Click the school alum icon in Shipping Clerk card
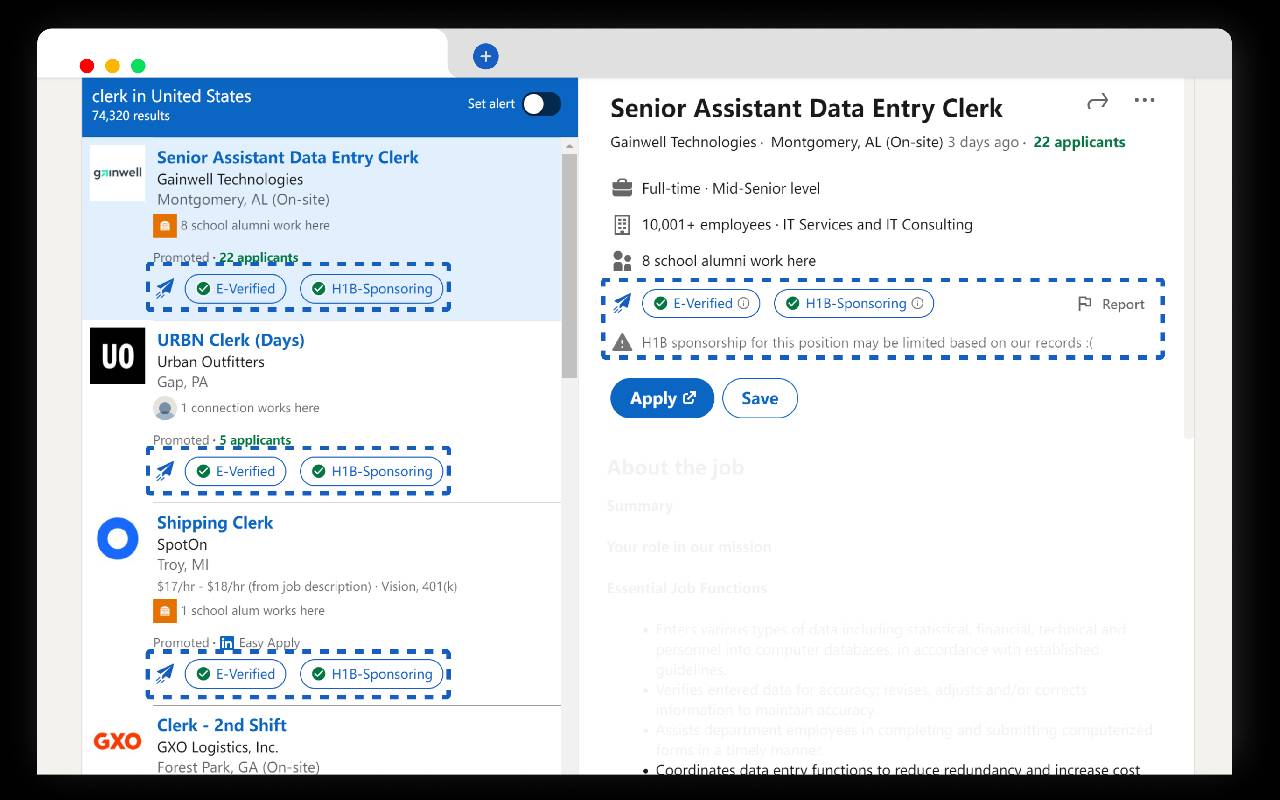This screenshot has height=800, width=1280. 165,610
